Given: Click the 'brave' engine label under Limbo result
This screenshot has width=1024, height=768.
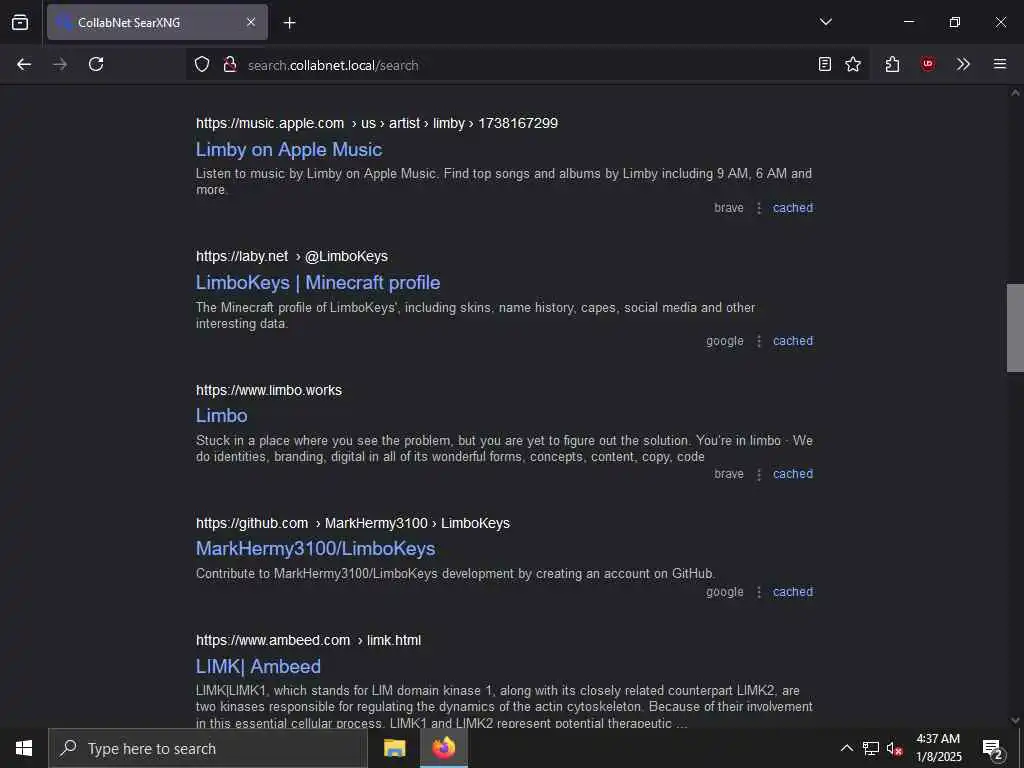Looking at the screenshot, I should tap(729, 474).
